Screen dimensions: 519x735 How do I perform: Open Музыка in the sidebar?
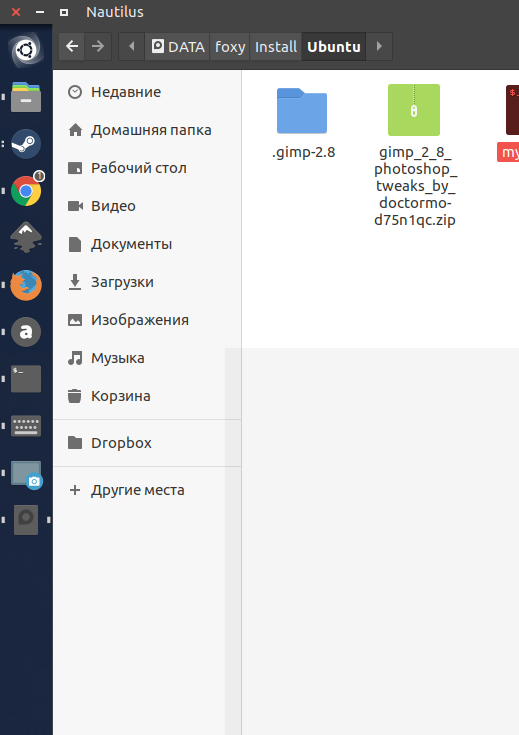[147, 358]
